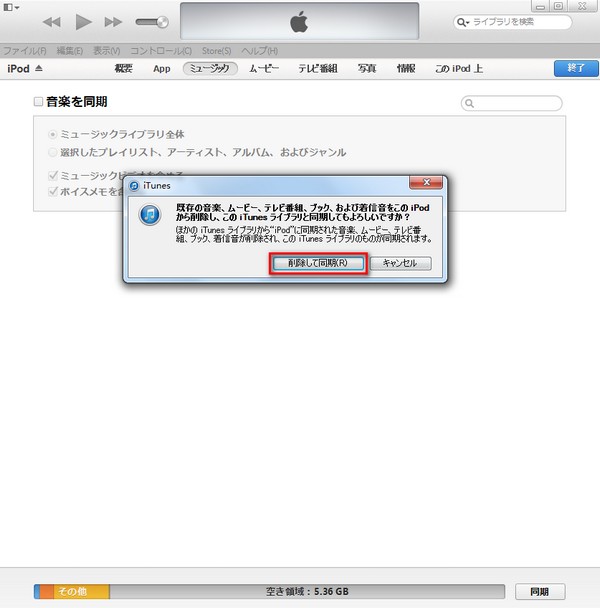The image size is (600, 608).
Task: Click 削除して同期(R) button in dialog
Action: (x=318, y=263)
